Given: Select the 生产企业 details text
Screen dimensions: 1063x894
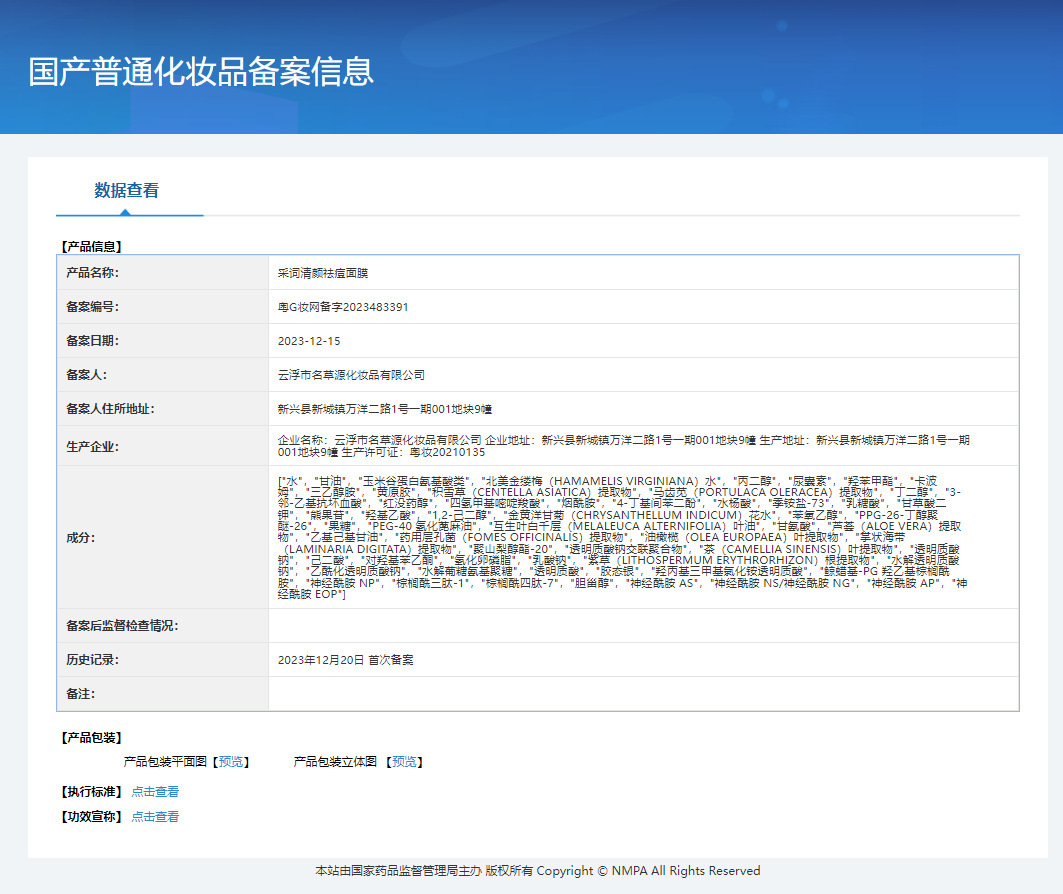Looking at the screenshot, I should (x=624, y=446).
